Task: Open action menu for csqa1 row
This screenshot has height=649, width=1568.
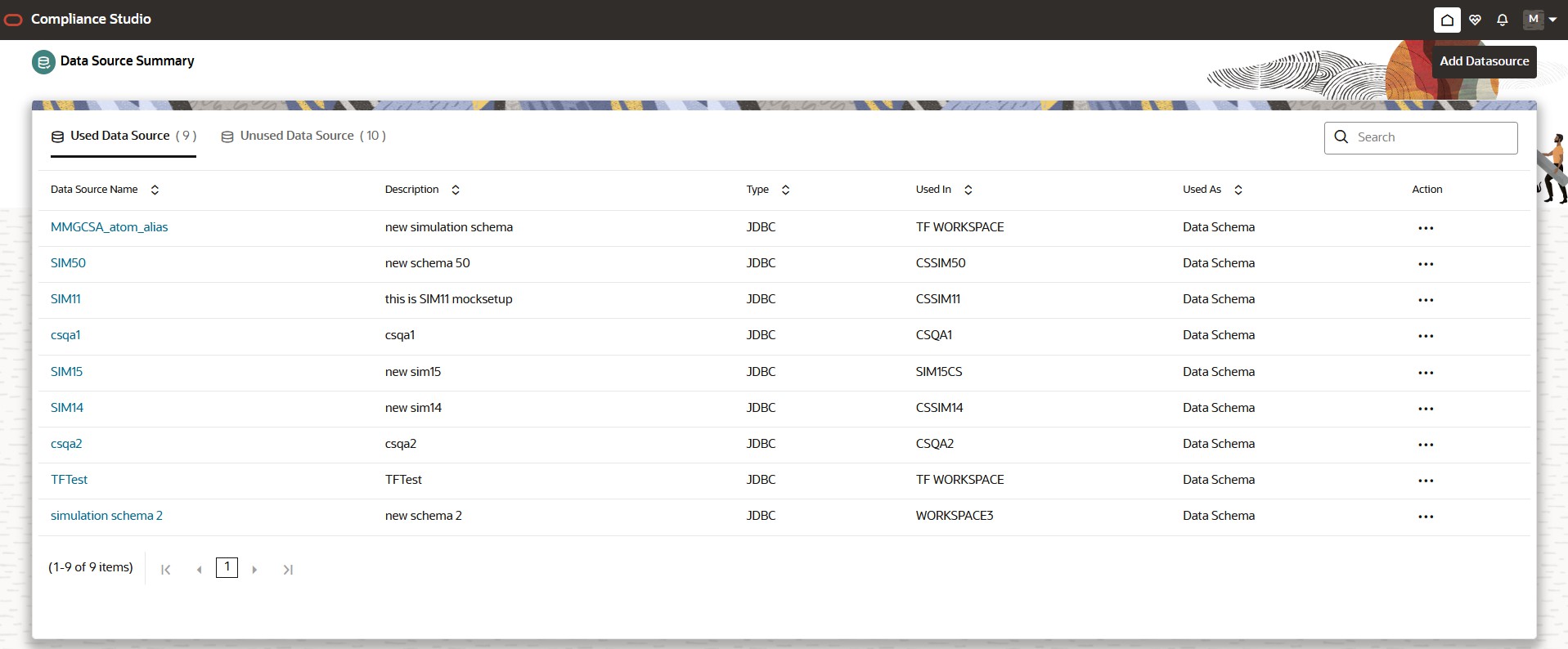Action: [1426, 336]
